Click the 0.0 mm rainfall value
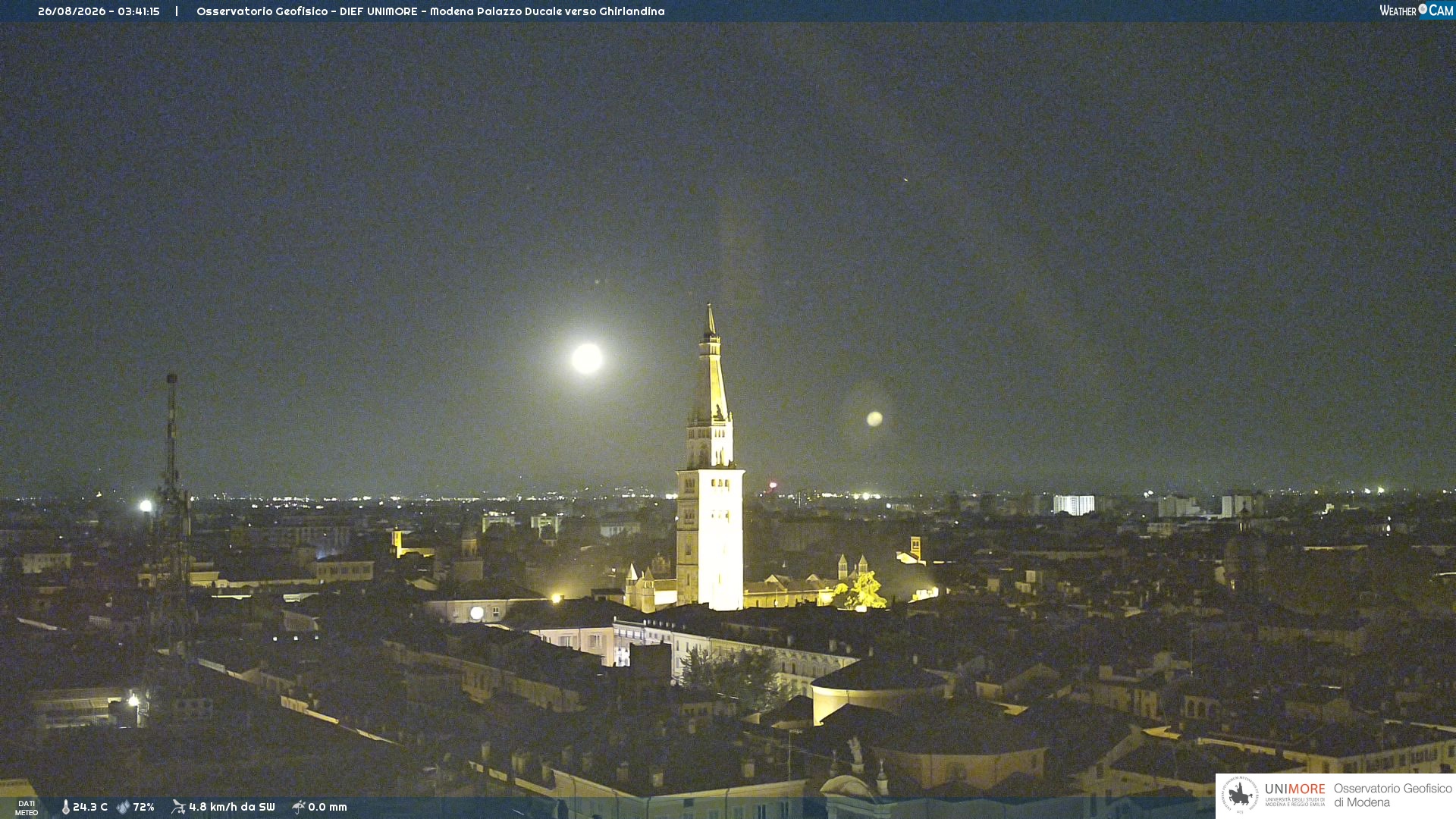Image resolution: width=1456 pixels, height=819 pixels. [328, 807]
